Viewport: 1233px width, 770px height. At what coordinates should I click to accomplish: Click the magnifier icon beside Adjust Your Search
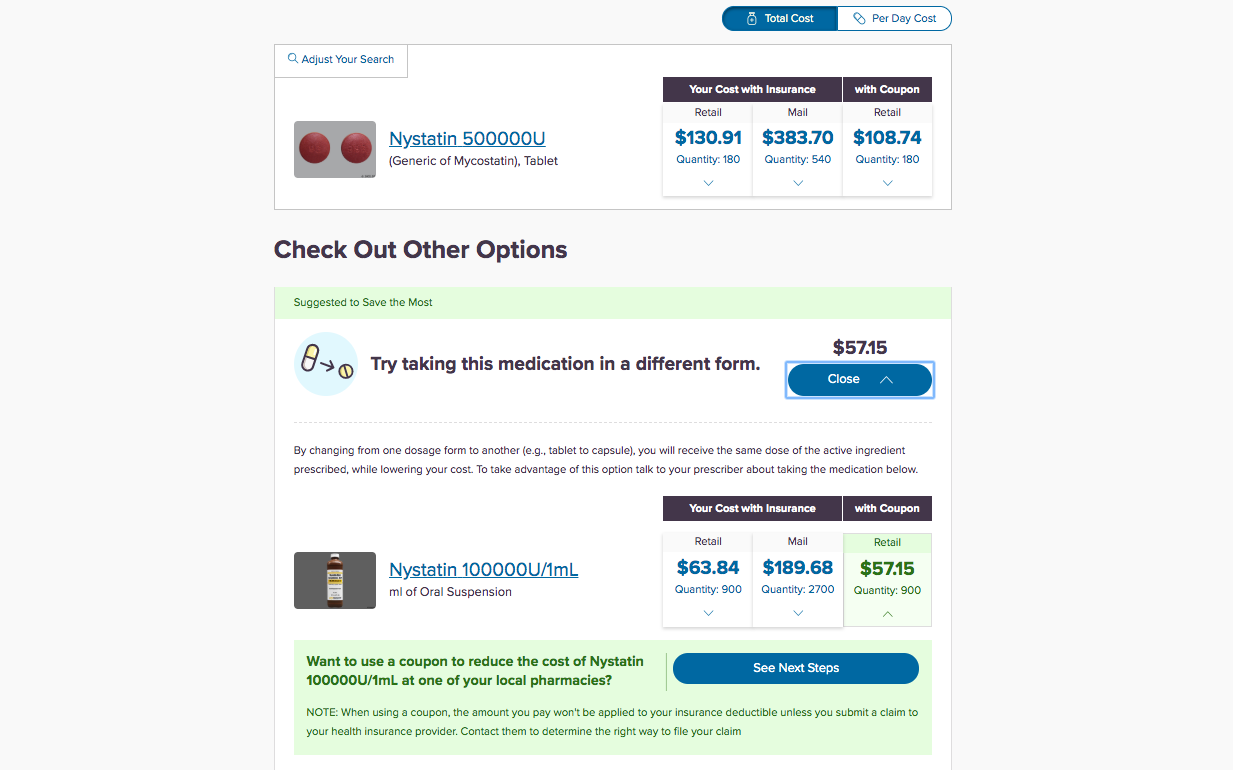pyautogui.click(x=293, y=59)
